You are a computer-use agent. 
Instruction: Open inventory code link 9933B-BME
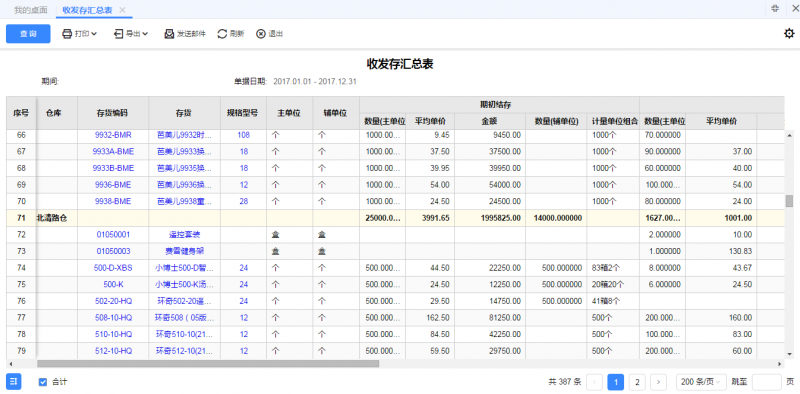[113, 168]
